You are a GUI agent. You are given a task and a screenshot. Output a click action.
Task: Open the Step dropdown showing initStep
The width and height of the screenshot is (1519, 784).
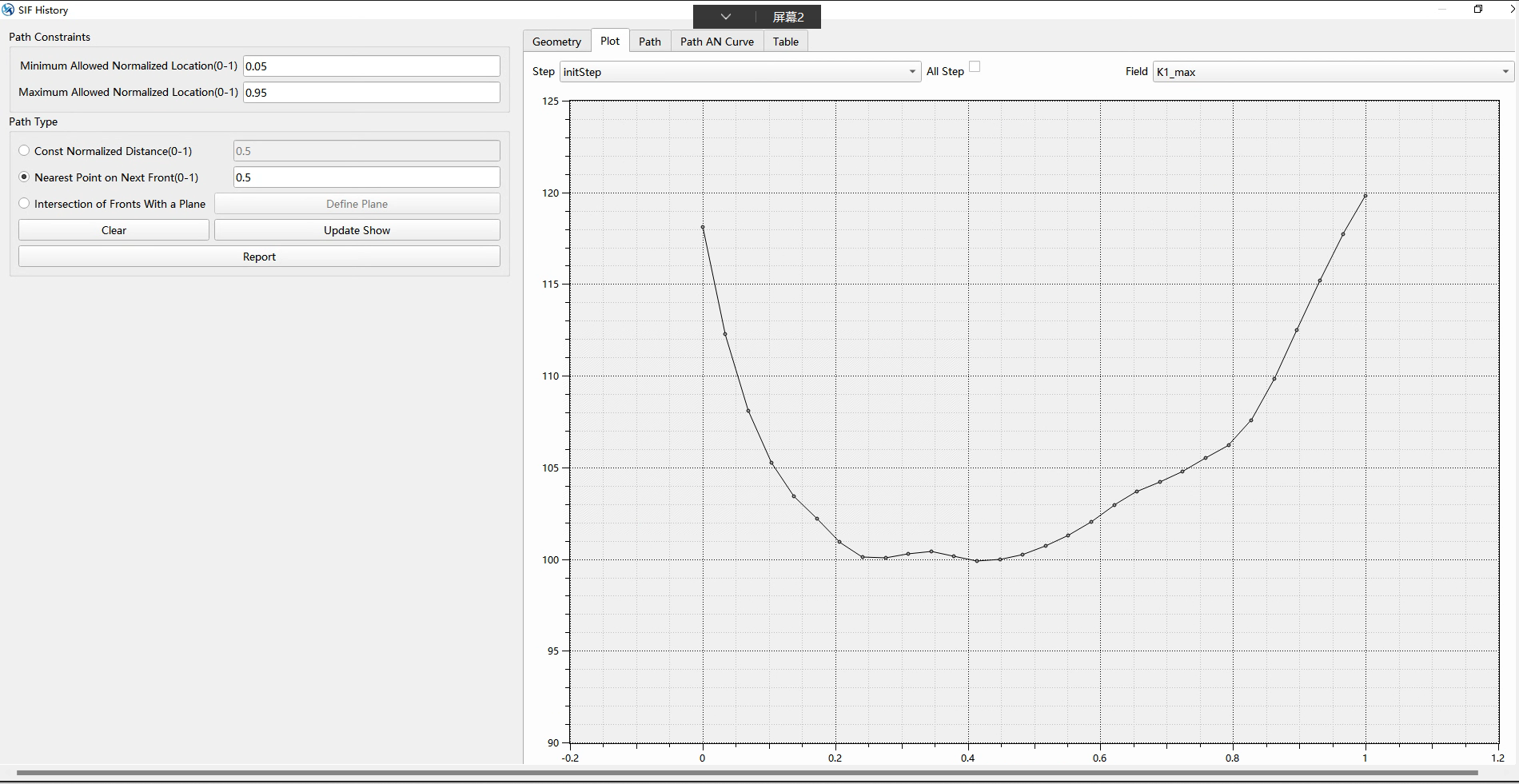740,72
